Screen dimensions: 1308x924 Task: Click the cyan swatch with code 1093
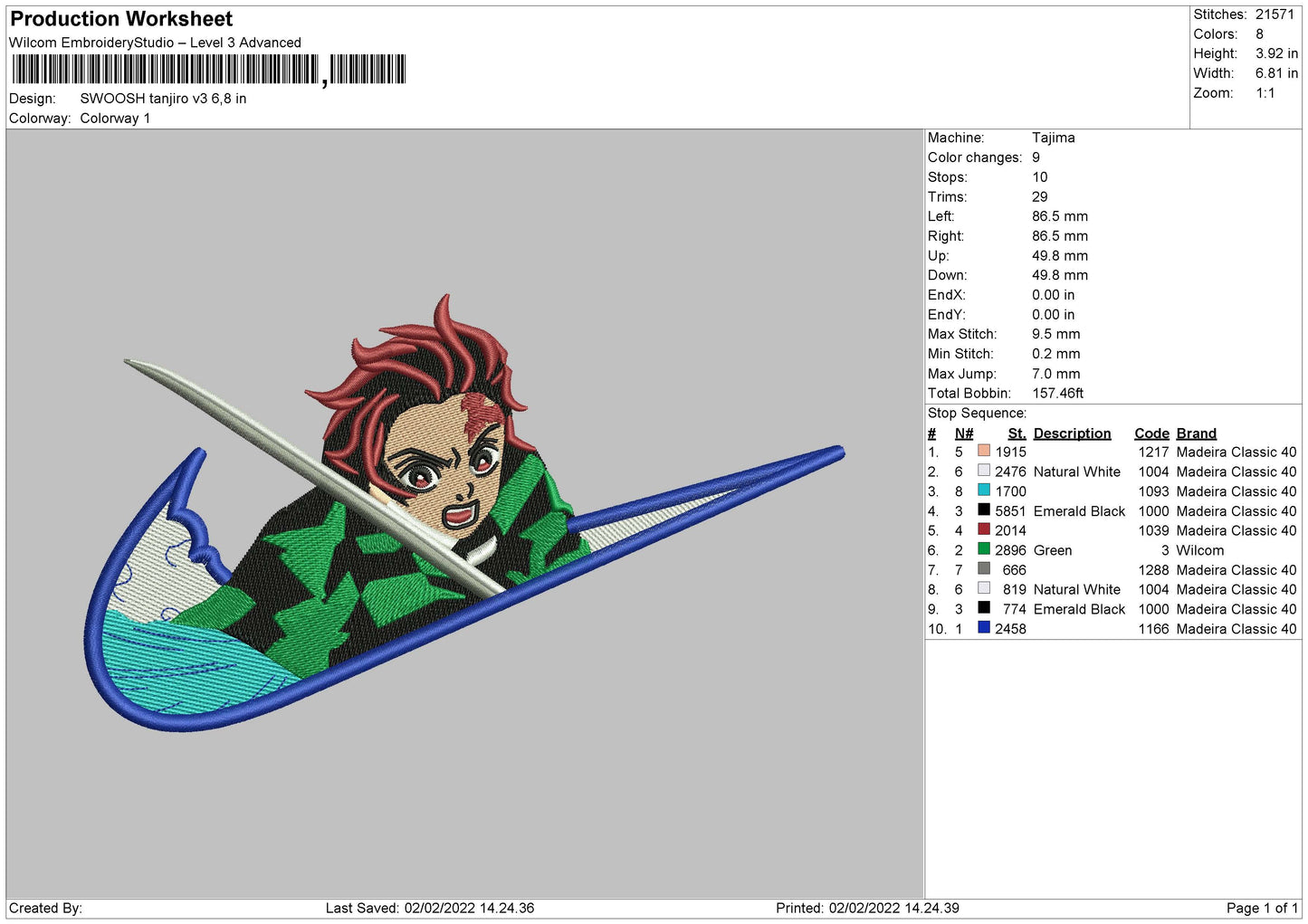(984, 491)
